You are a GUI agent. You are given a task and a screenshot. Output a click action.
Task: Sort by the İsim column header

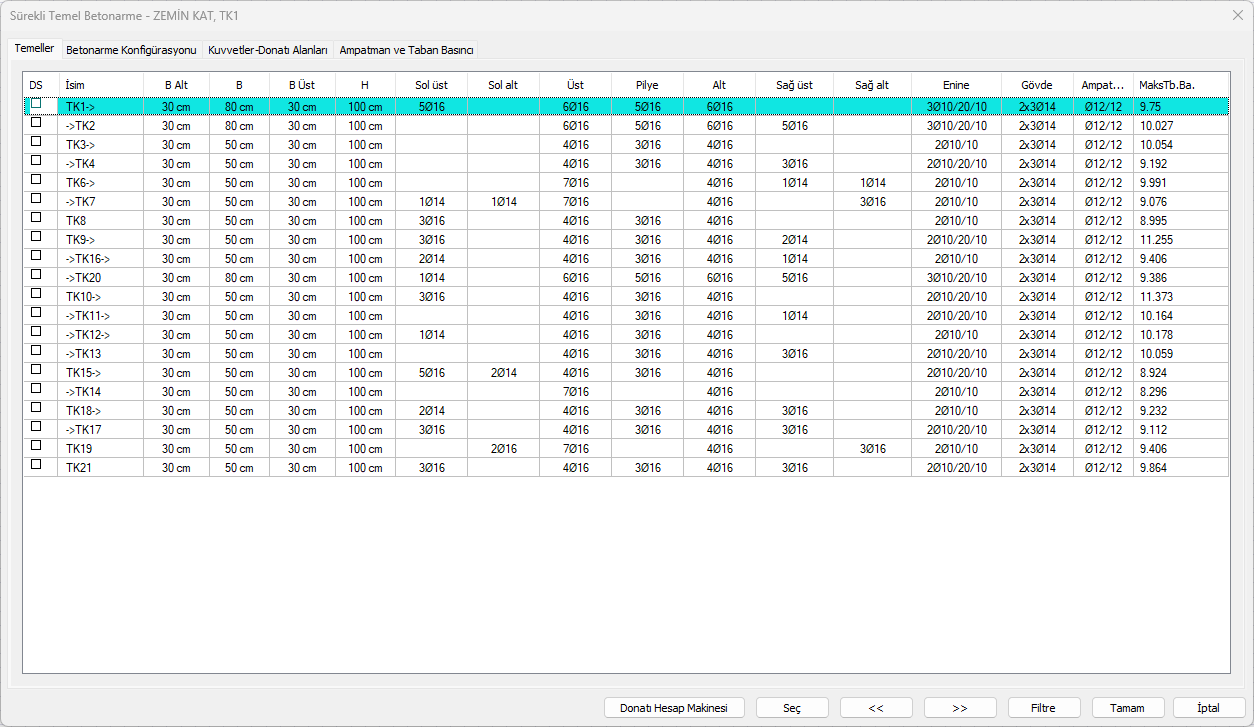(100, 85)
